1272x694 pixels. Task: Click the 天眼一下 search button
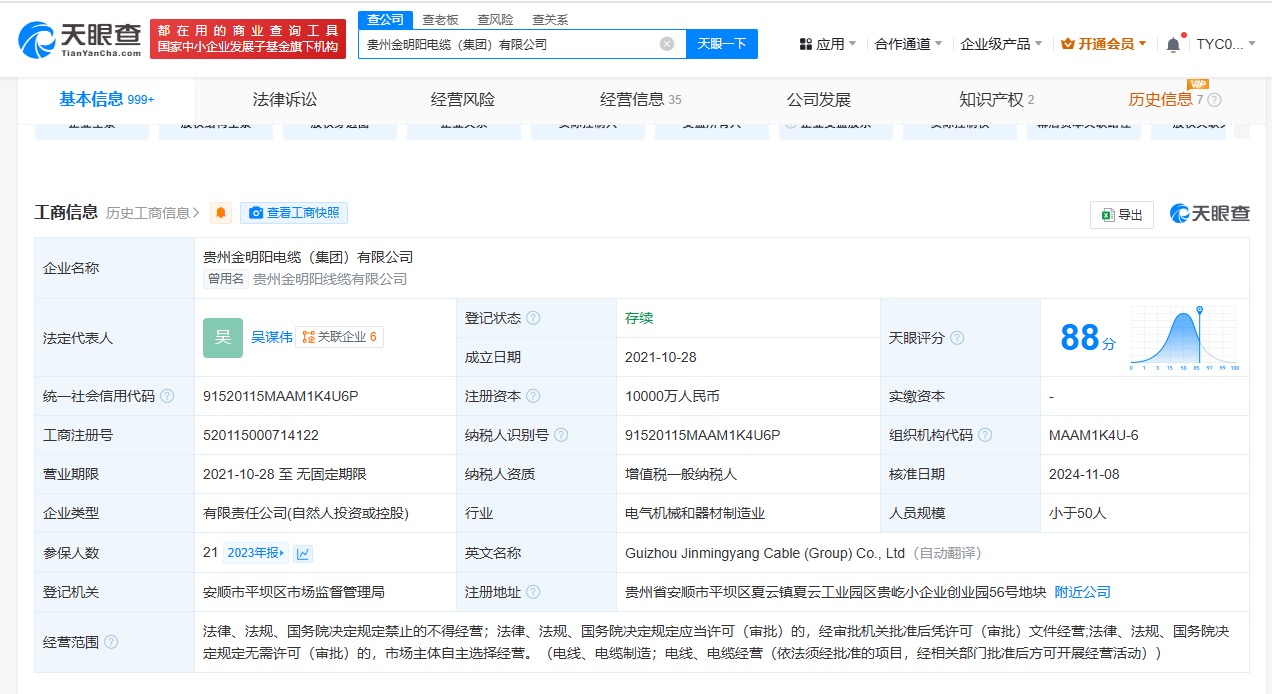pyautogui.click(x=722, y=44)
